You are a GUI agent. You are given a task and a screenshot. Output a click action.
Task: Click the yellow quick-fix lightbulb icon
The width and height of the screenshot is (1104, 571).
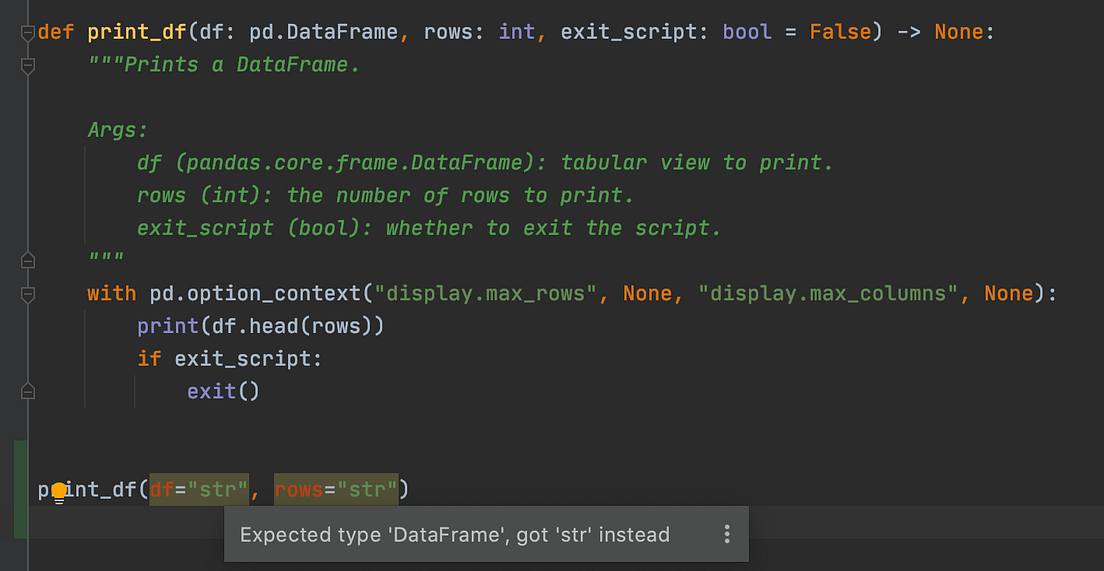pyautogui.click(x=59, y=491)
